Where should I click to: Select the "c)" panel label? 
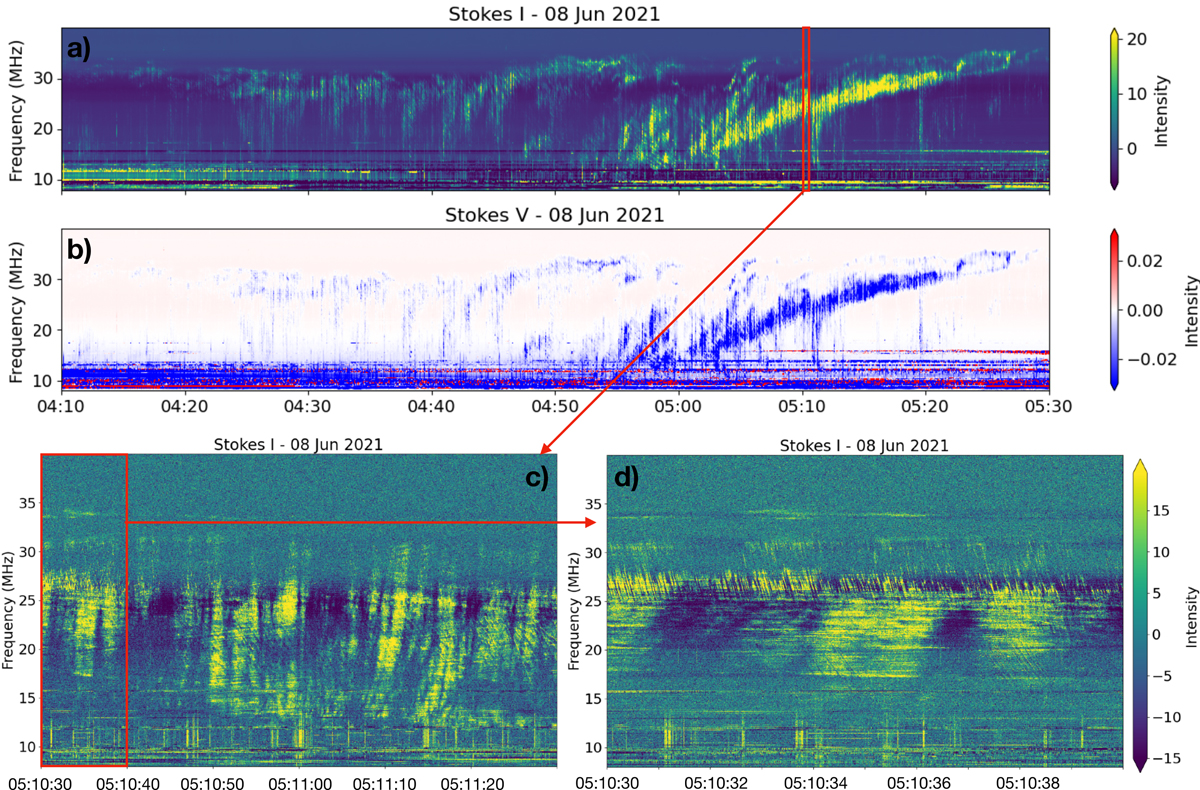(538, 478)
